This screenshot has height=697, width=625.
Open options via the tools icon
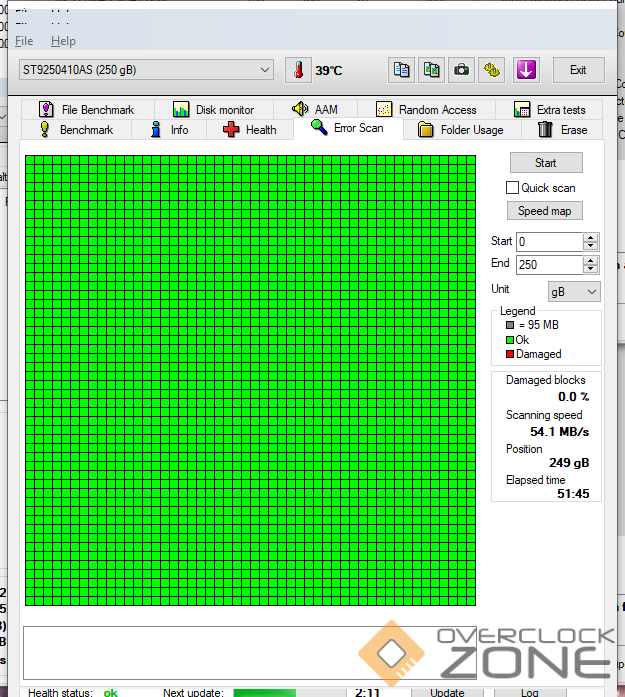click(492, 70)
